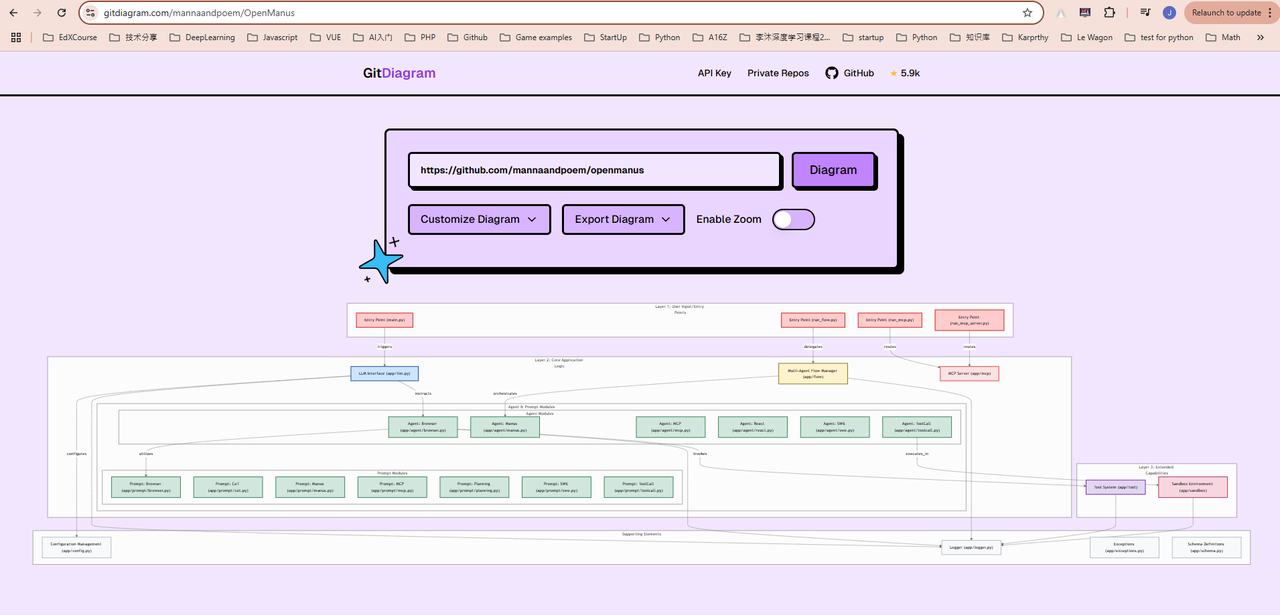
Task: Click the blue sparkle star decoration
Action: pos(380,262)
